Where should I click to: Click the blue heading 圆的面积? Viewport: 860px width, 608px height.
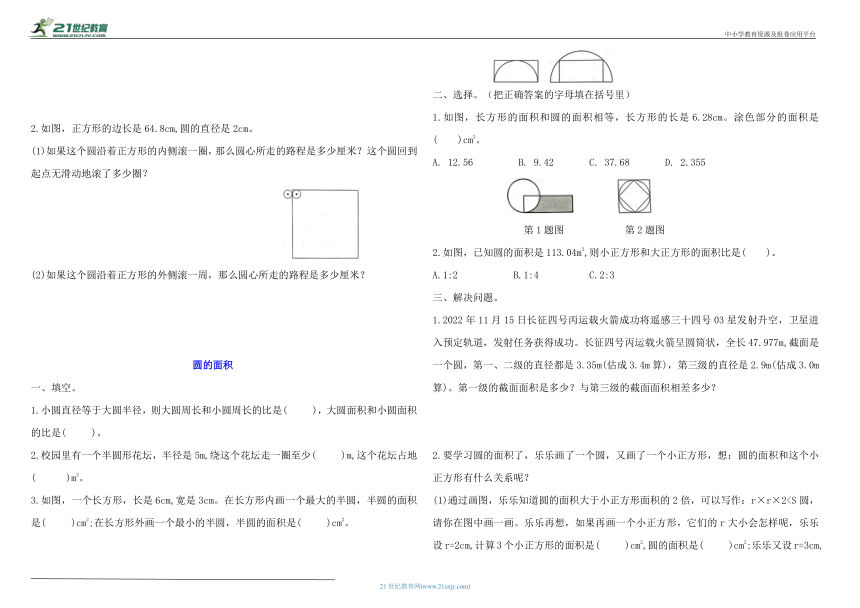click(213, 365)
